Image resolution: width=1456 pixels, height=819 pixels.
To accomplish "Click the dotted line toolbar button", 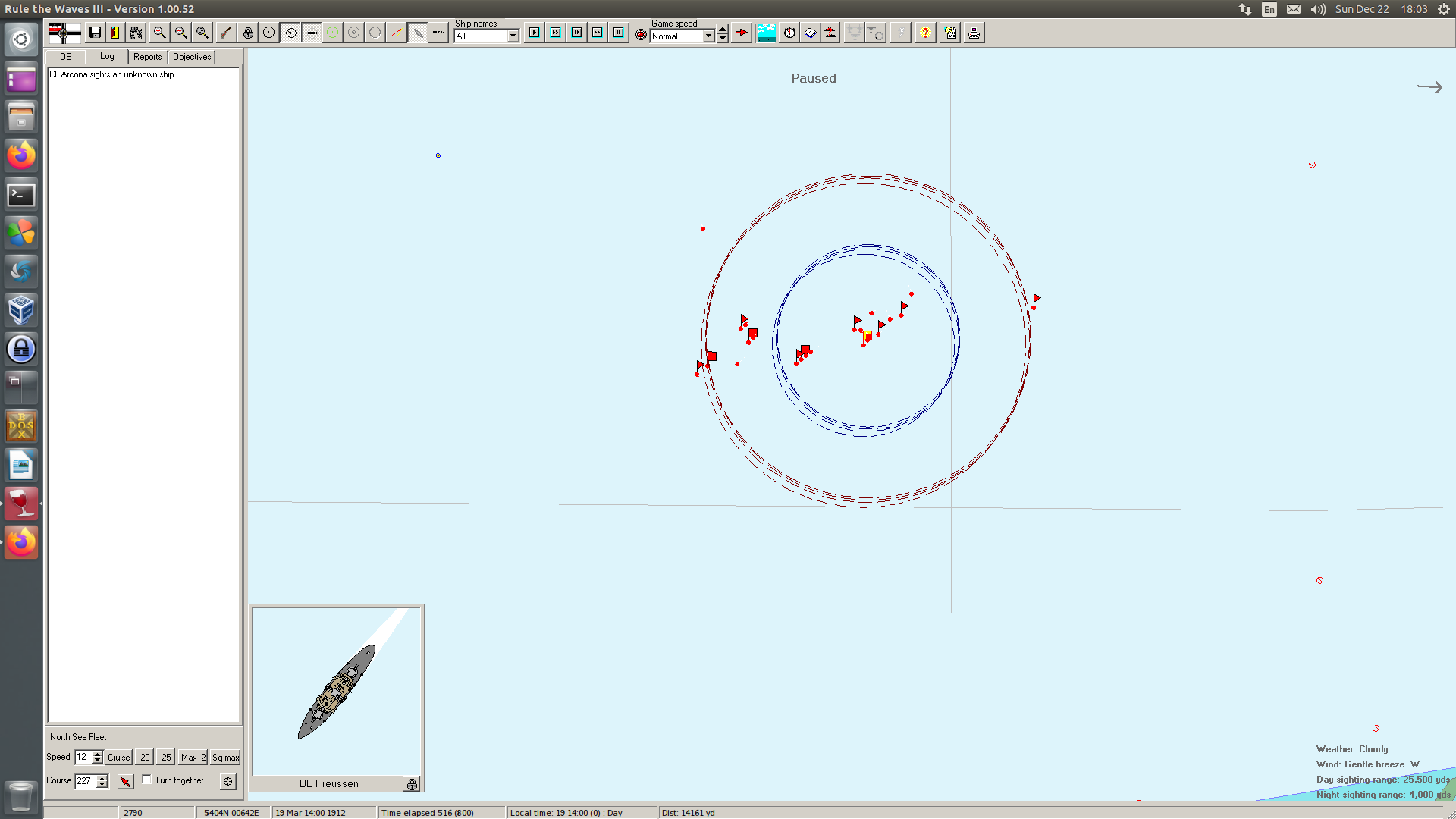I will click(439, 33).
